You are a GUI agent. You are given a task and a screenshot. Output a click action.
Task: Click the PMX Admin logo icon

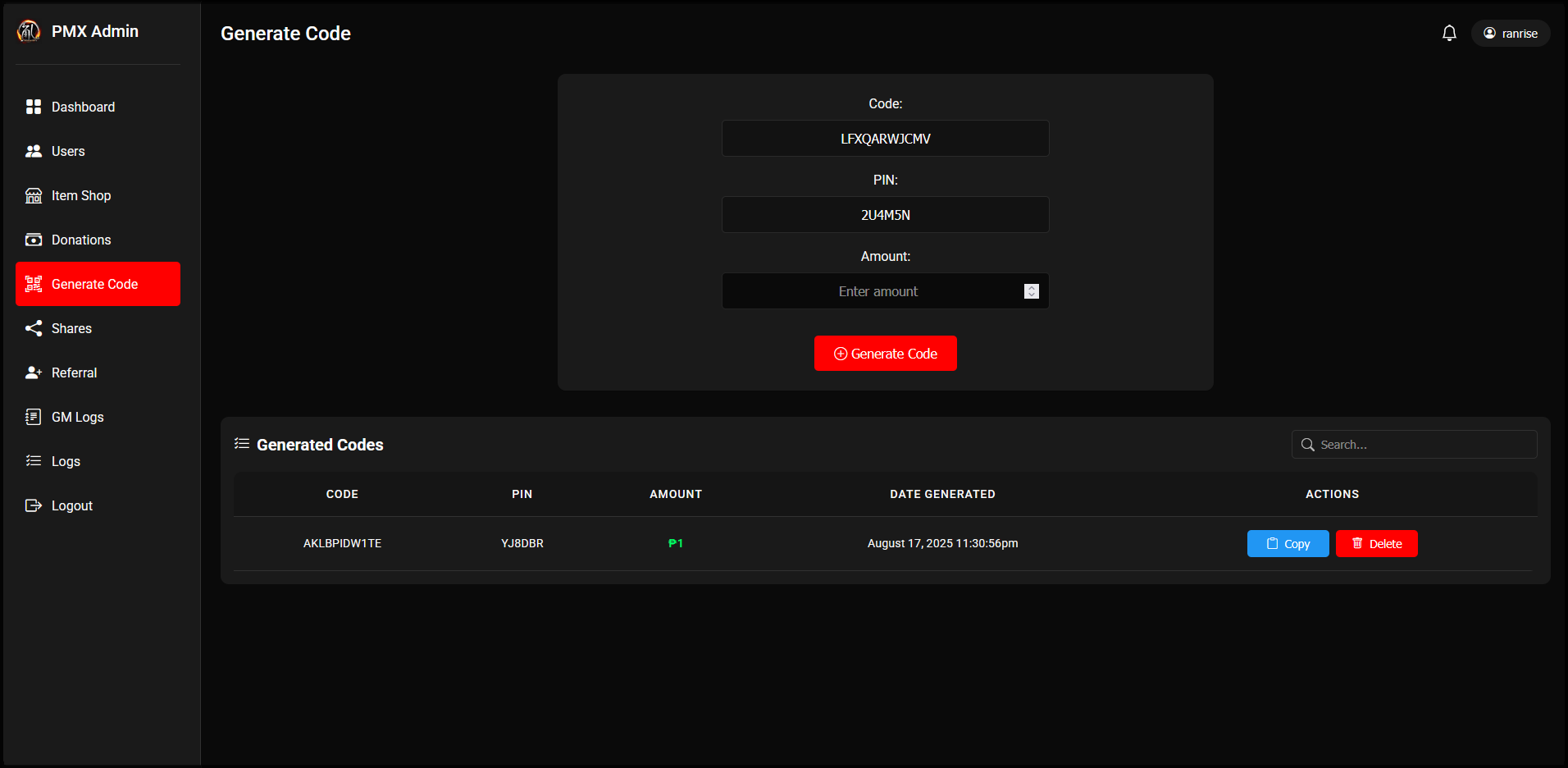(x=29, y=31)
